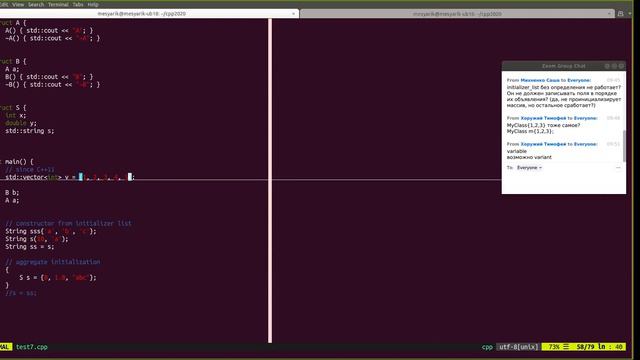The height and width of the screenshot is (360, 640).
Task: Click the 'std::vector<int> v' code line
Action: pos(69,177)
